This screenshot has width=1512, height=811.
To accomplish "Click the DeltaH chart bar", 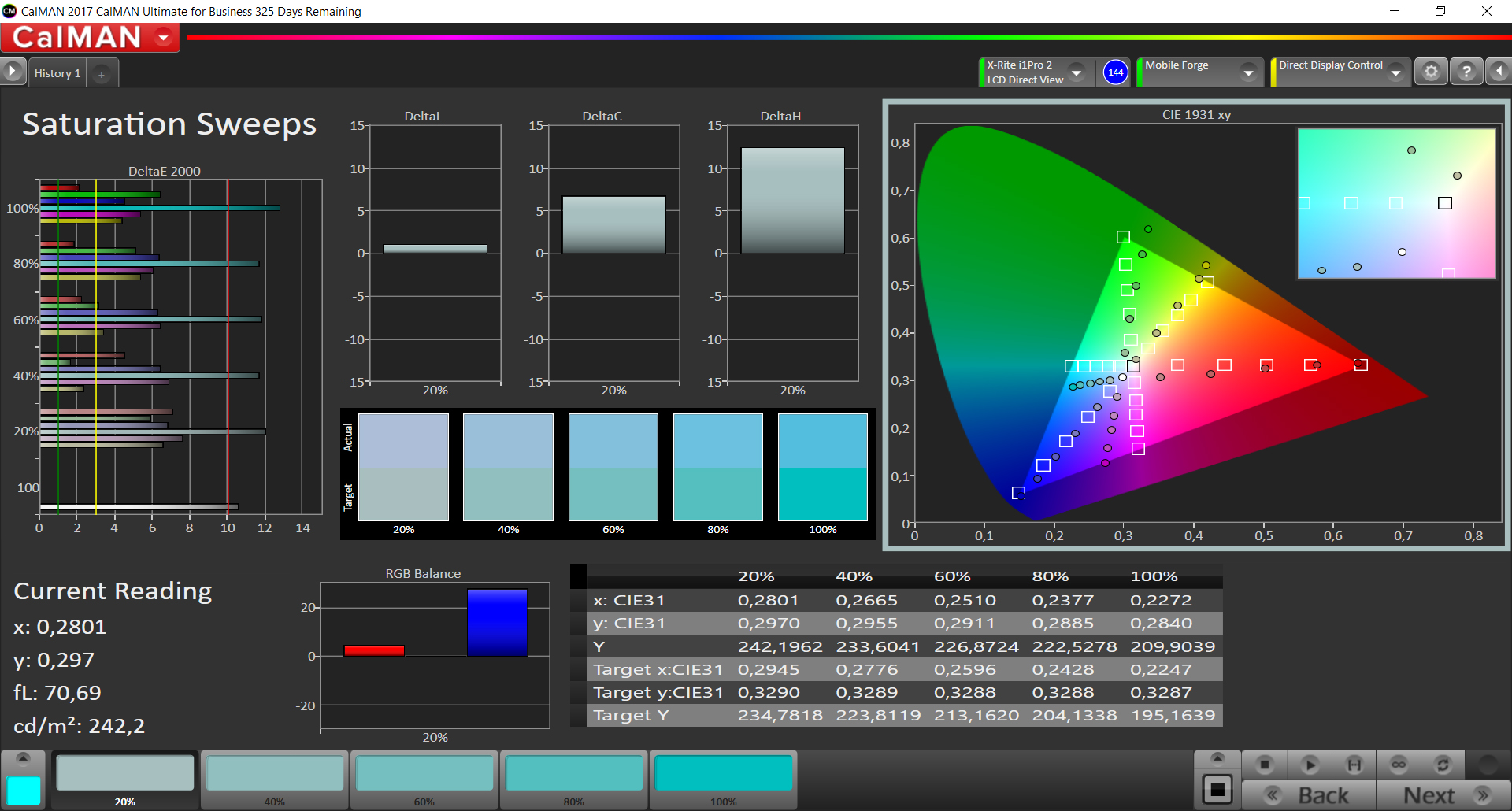I will coord(793,200).
